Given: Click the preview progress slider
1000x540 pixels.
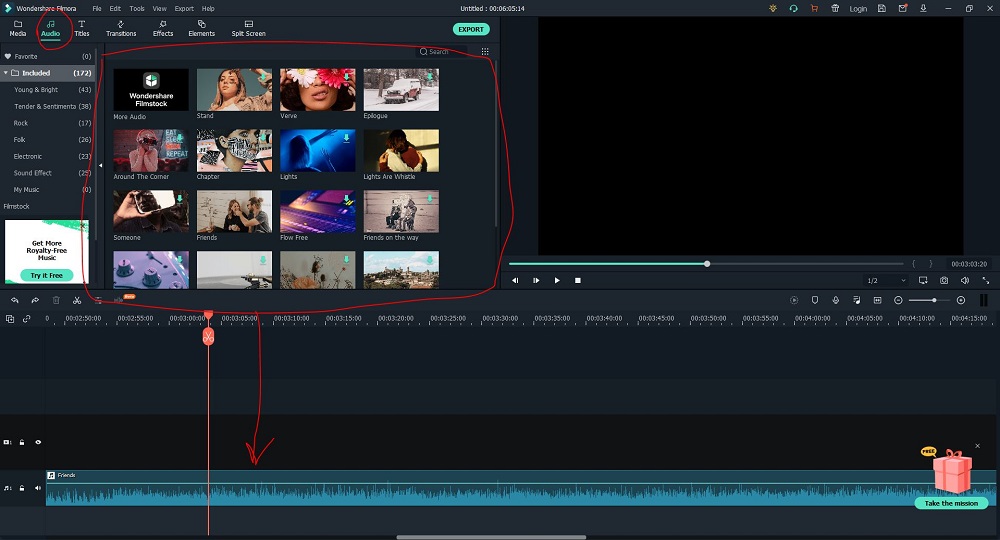Looking at the screenshot, I should pyautogui.click(x=706, y=263).
